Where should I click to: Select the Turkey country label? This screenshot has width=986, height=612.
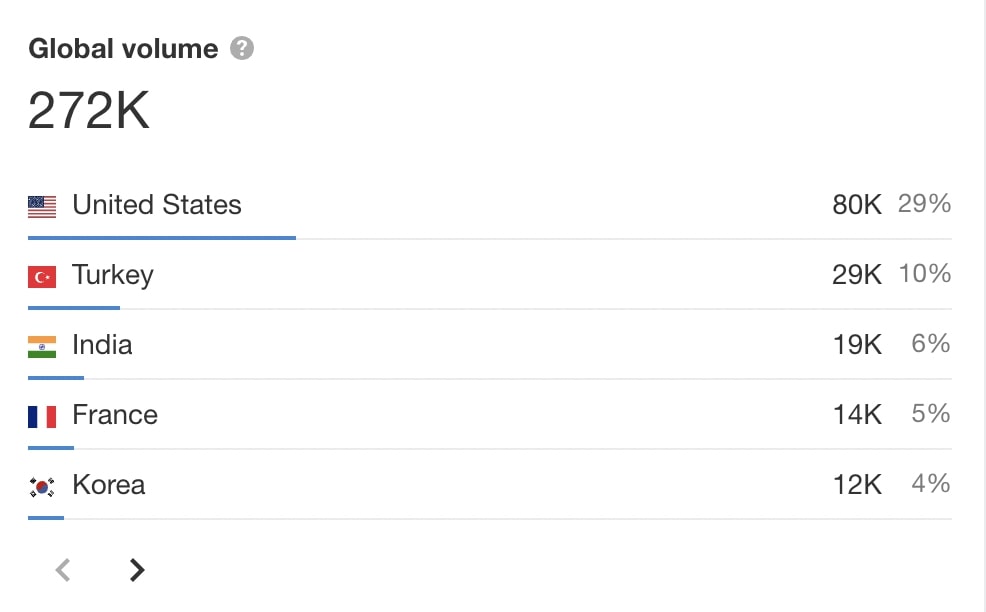(113, 275)
